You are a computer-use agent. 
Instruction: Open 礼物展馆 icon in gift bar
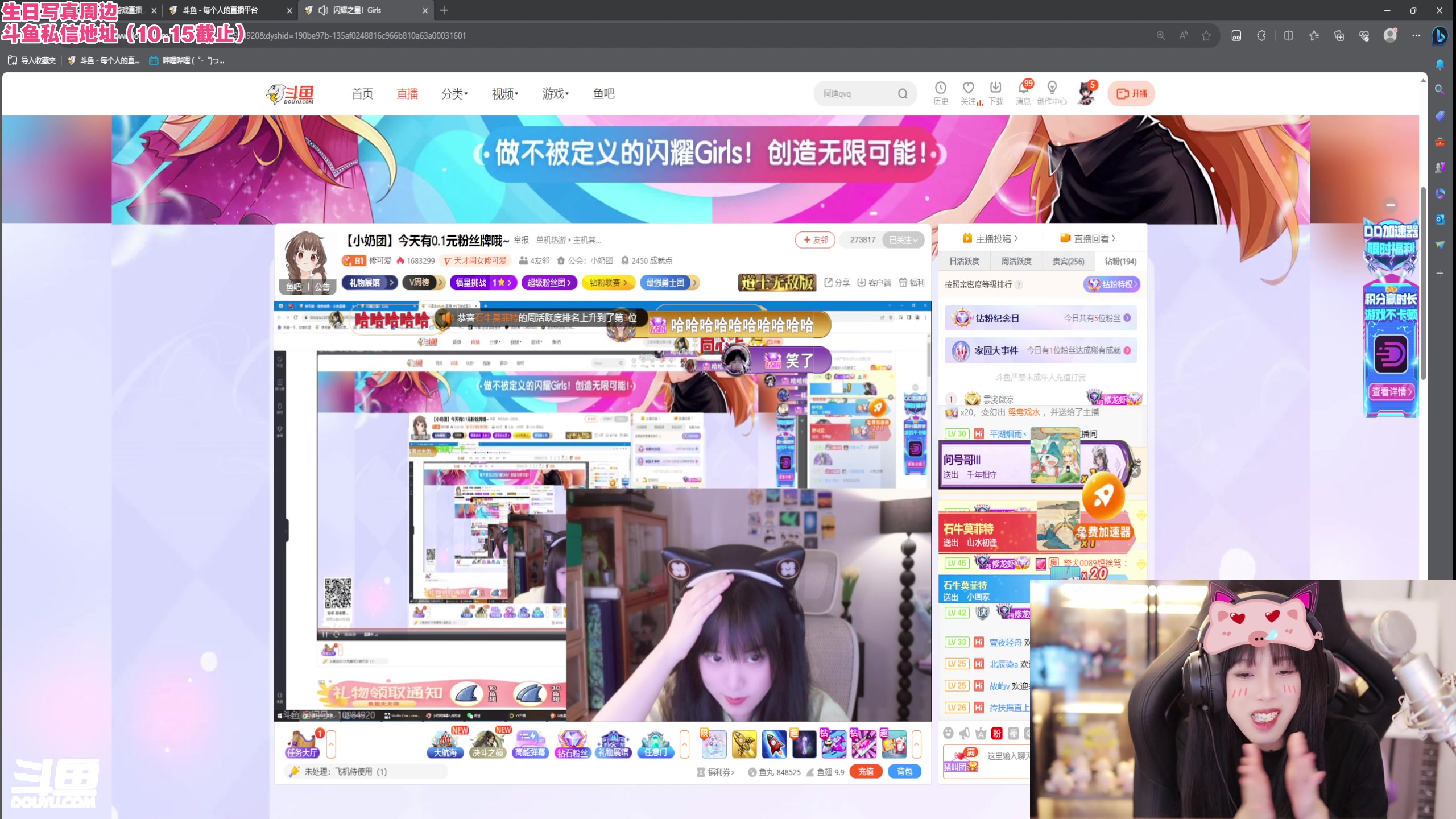click(614, 744)
